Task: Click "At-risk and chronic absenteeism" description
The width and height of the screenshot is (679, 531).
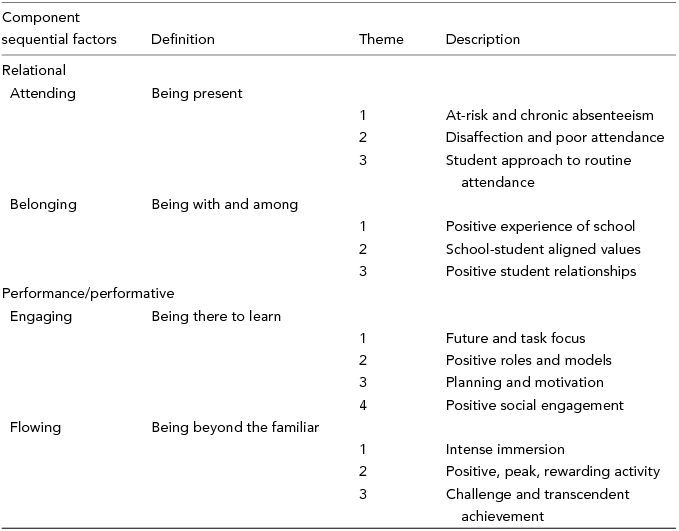Action: (x=549, y=115)
